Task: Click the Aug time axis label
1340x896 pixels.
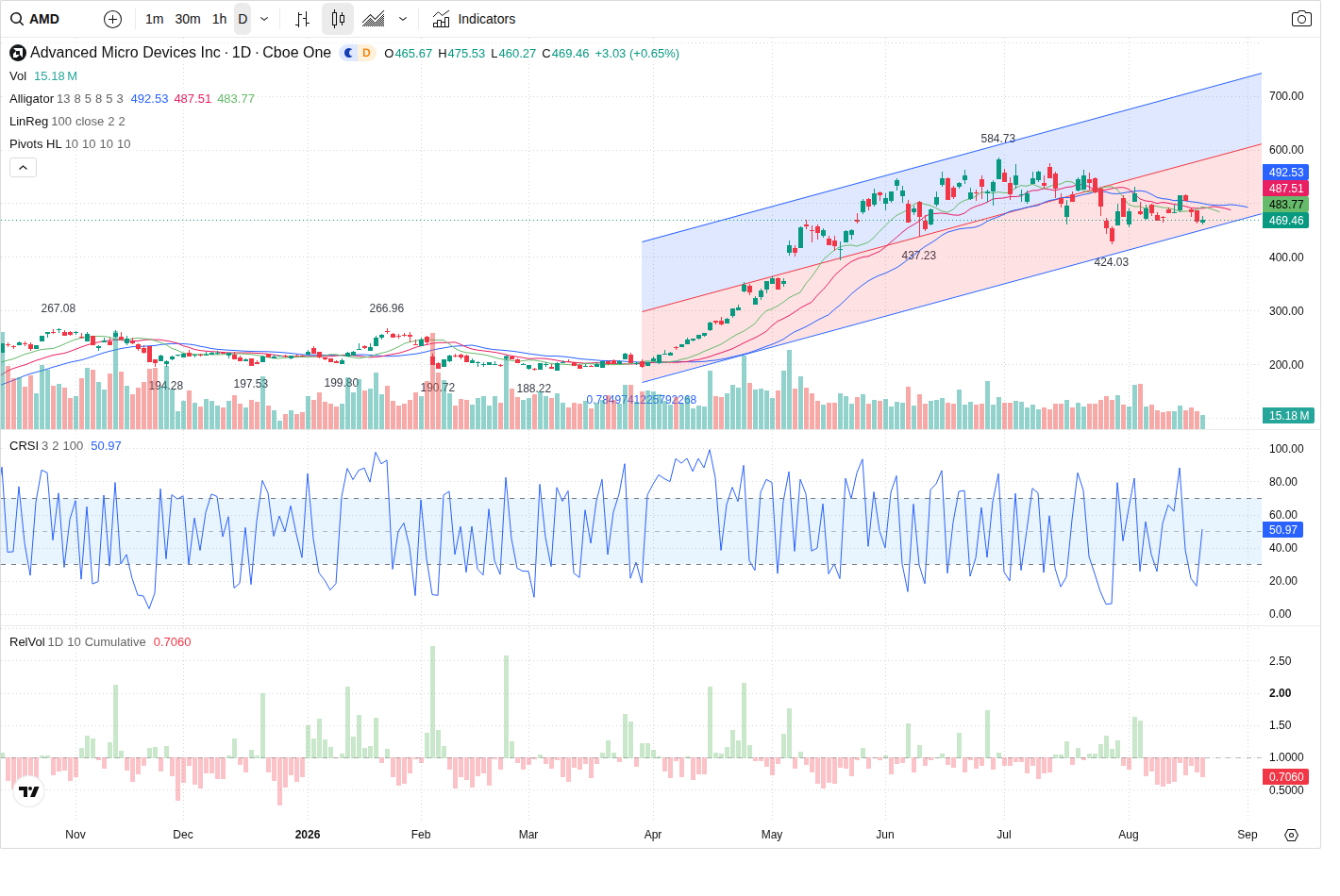Action: coord(1129,835)
